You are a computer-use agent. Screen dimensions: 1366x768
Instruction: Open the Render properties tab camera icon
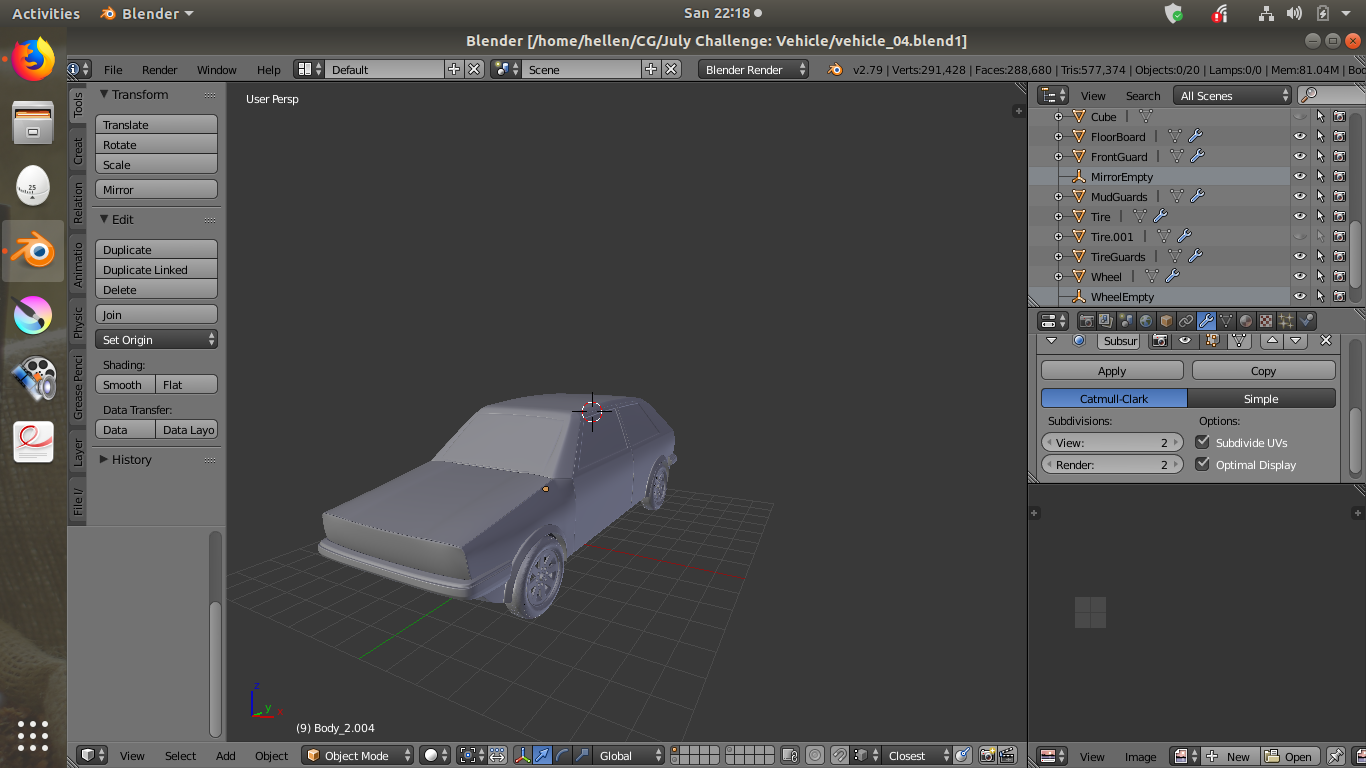(x=1087, y=321)
